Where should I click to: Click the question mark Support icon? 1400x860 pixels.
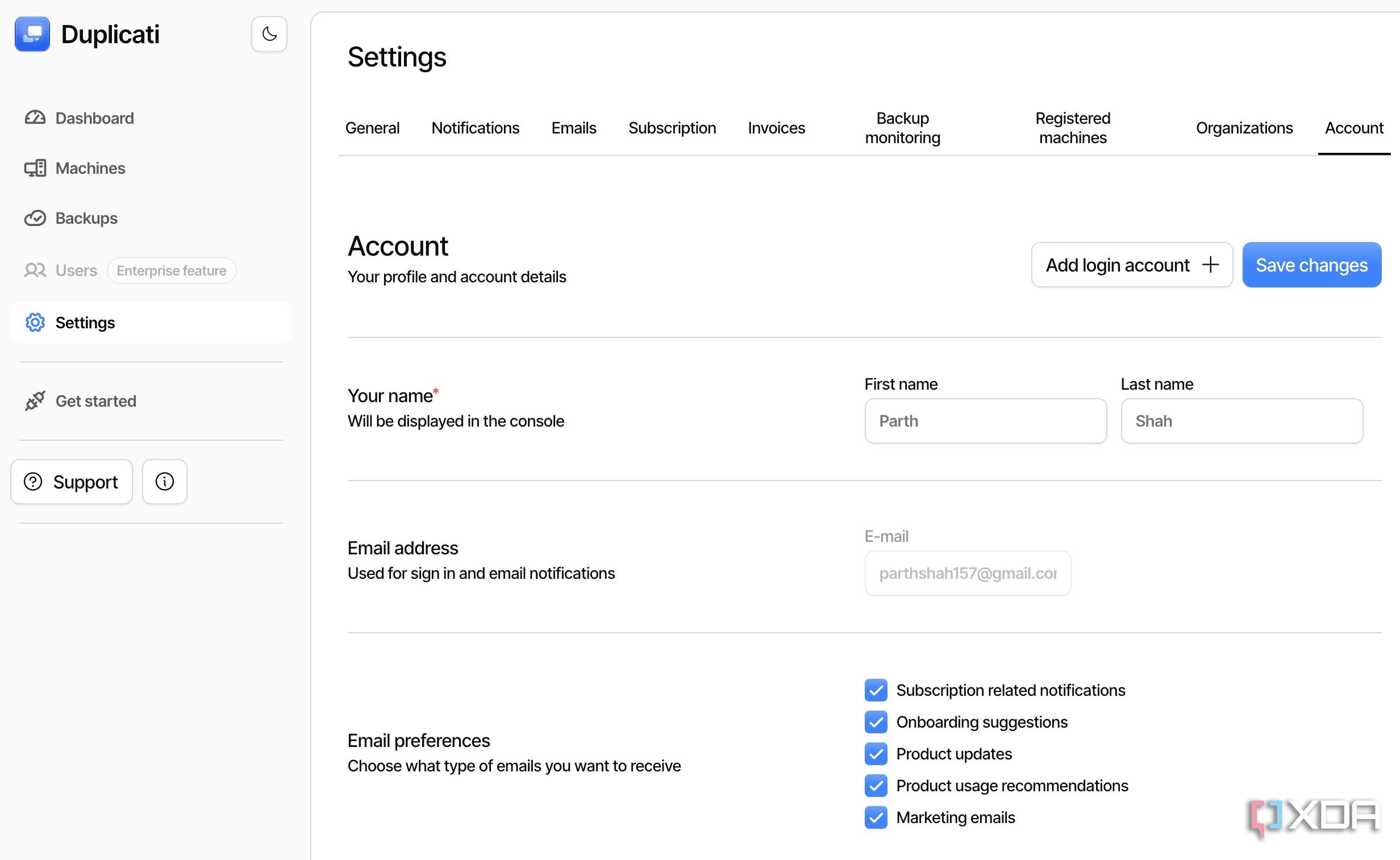pyautogui.click(x=33, y=482)
